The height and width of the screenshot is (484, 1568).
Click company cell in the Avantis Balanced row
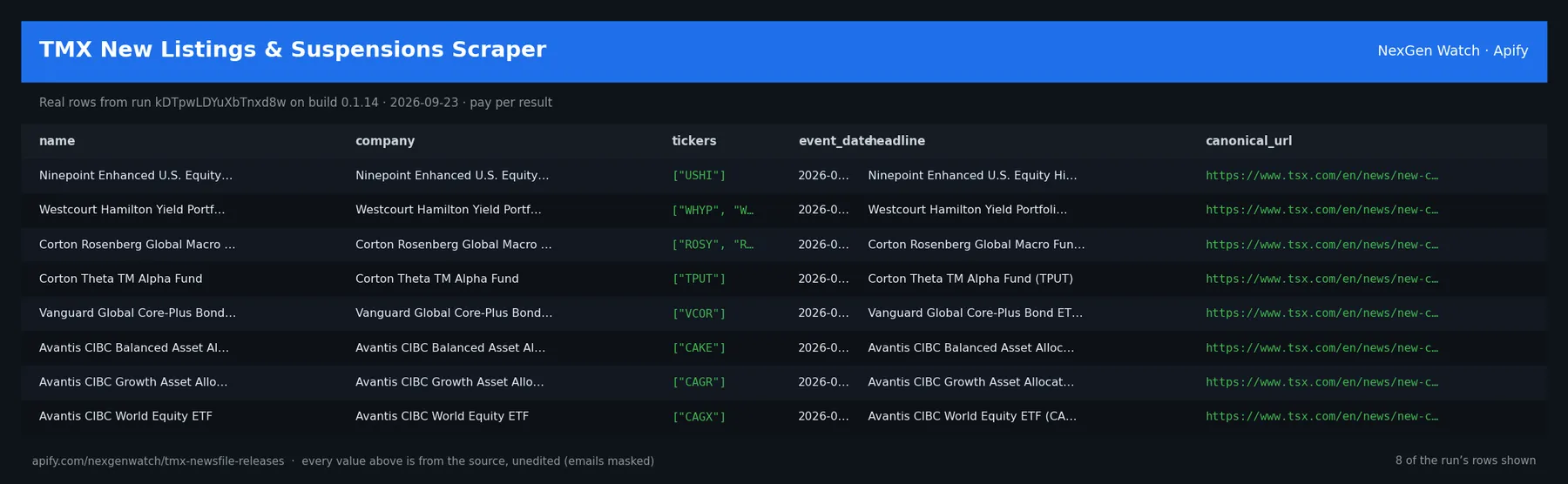[450, 347]
